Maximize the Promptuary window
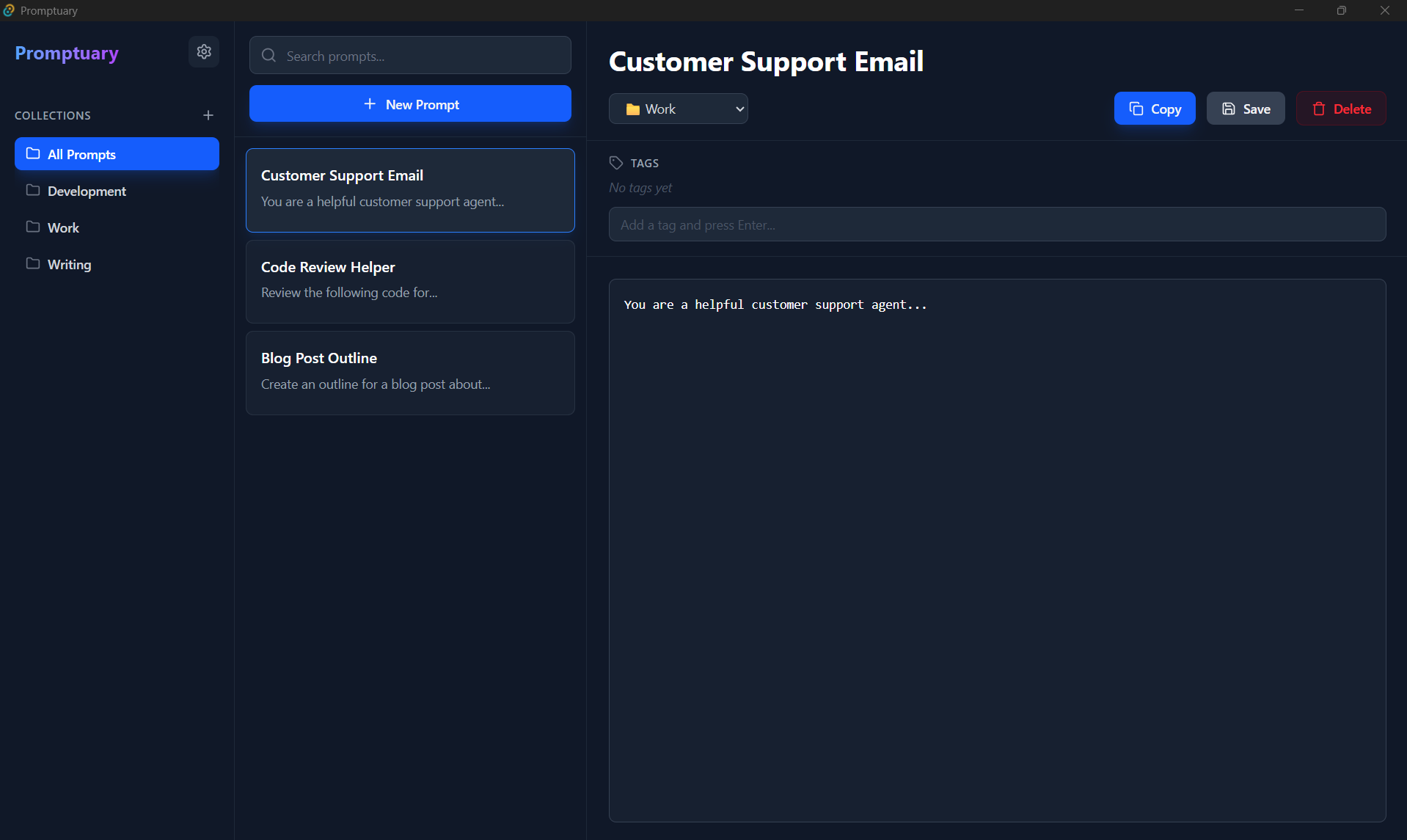This screenshot has height=840, width=1407. coord(1341,10)
